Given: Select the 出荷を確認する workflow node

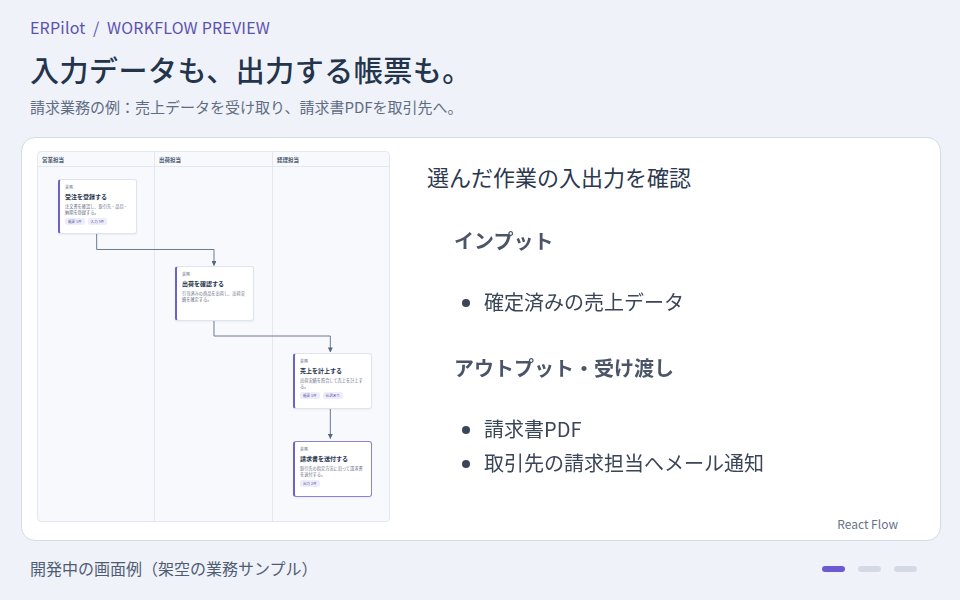Looking at the screenshot, I should coord(214,293).
